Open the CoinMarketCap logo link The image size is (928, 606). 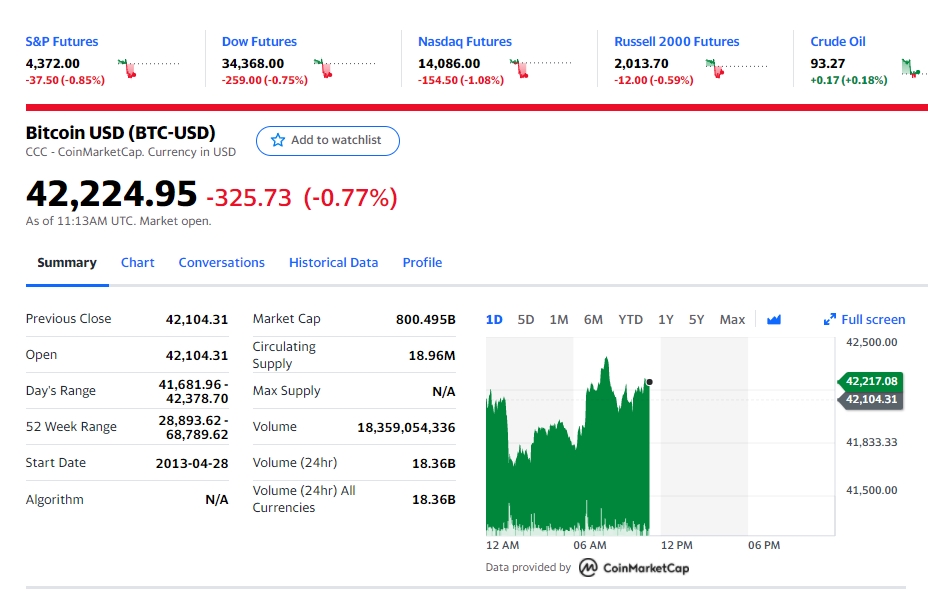click(634, 568)
